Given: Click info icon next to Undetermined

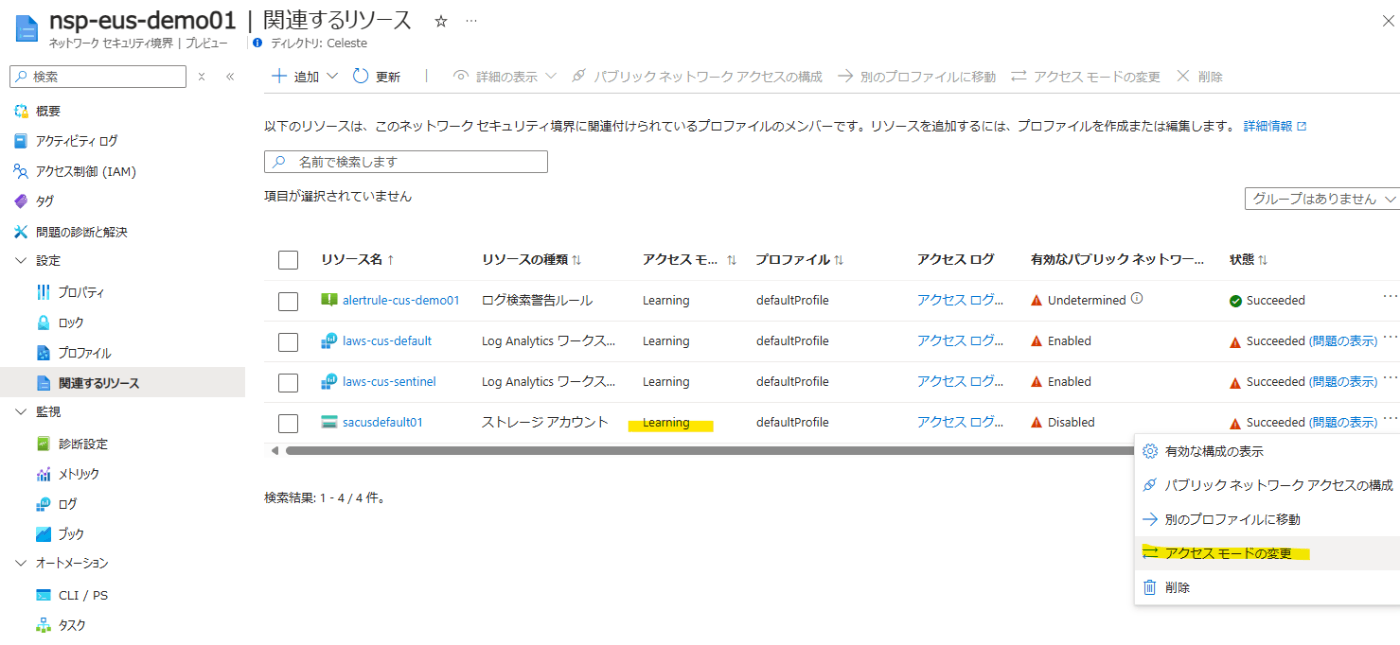Looking at the screenshot, I should click(1137, 299).
